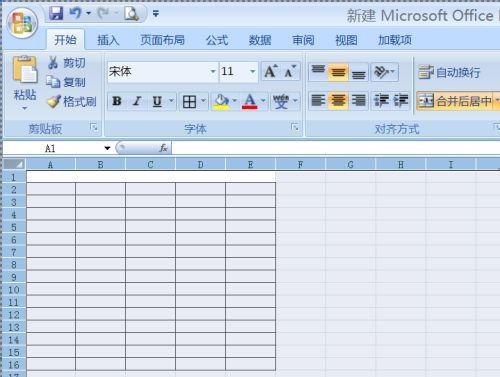Center text horizontally

[x=338, y=101]
